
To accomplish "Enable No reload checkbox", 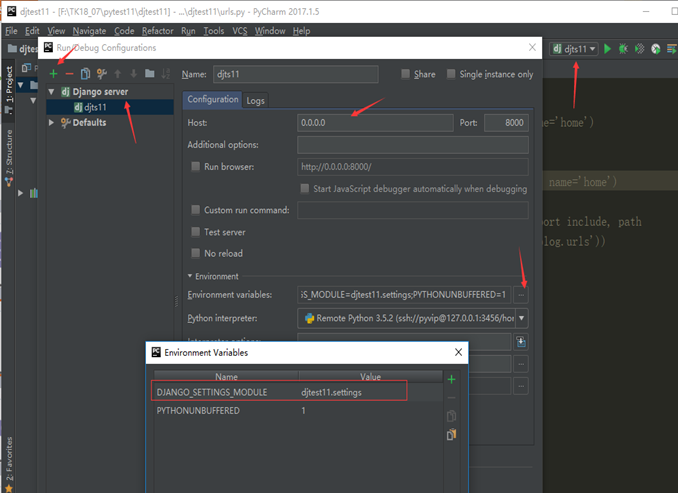I will coord(196,253).
